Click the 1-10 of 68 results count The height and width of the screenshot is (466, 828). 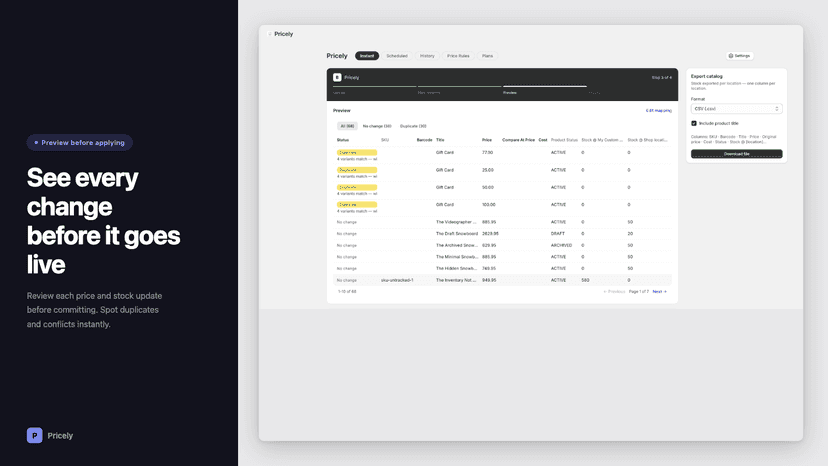click(x=347, y=292)
